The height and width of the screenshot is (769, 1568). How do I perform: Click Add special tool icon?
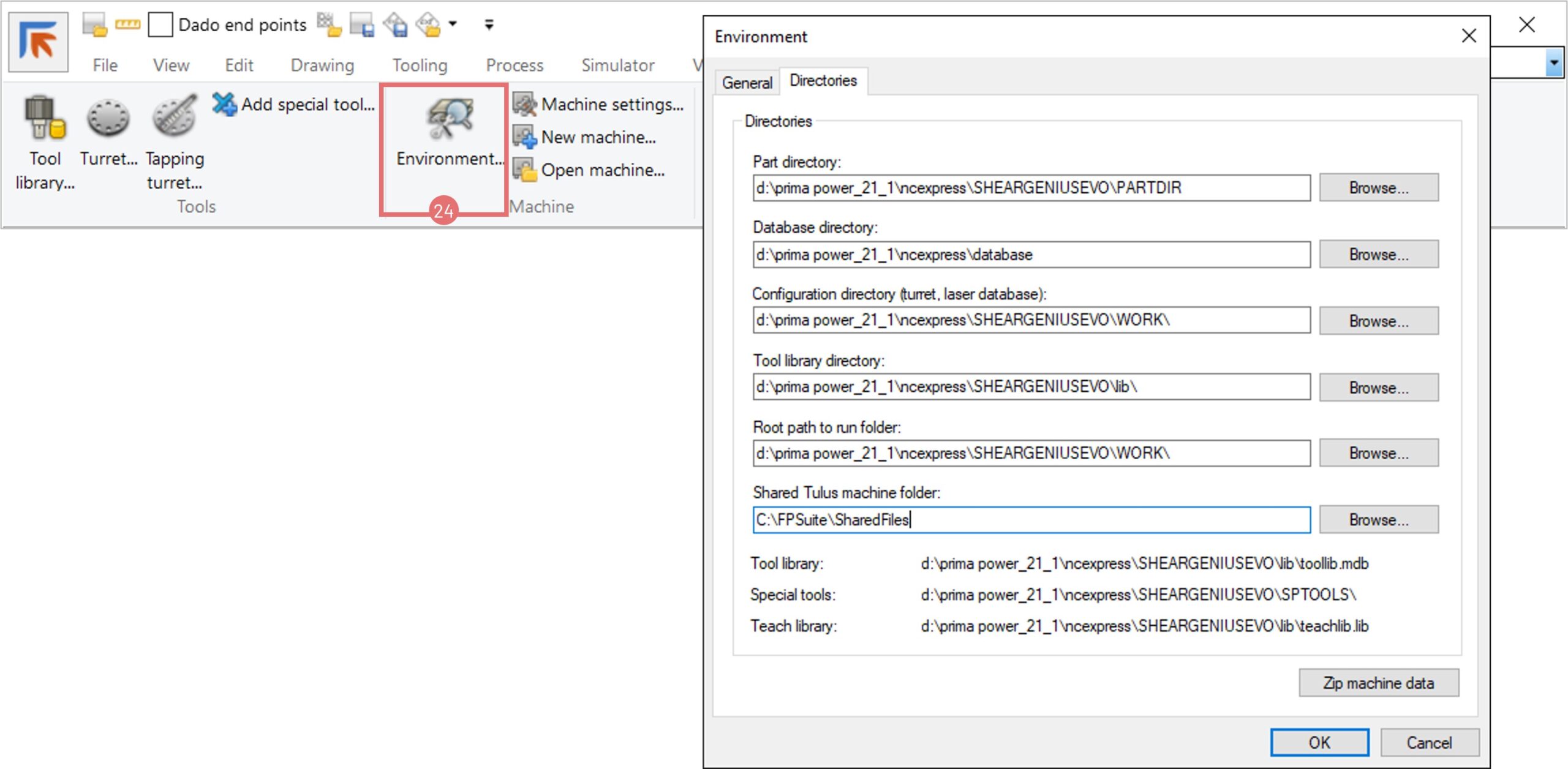click(x=225, y=104)
